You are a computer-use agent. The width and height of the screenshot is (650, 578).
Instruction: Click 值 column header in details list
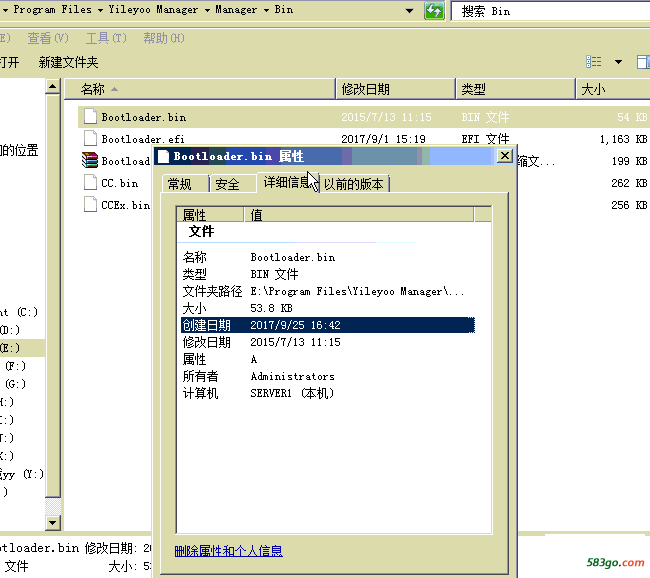coord(359,214)
